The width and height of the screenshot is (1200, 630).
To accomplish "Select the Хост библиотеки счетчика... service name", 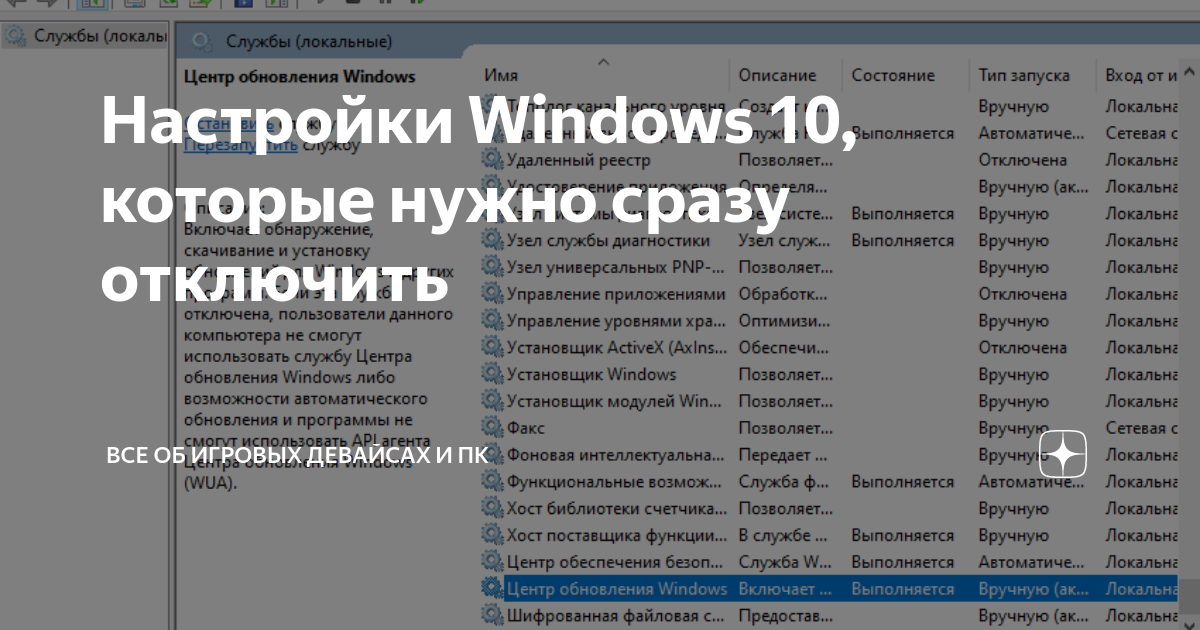I will (x=616, y=509).
